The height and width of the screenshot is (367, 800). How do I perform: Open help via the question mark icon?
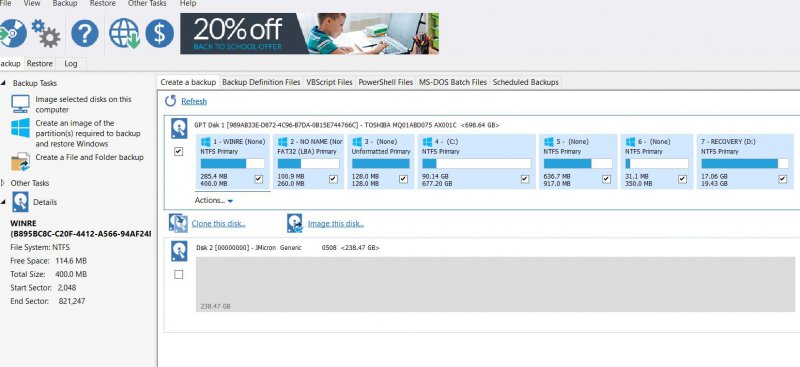pos(85,34)
